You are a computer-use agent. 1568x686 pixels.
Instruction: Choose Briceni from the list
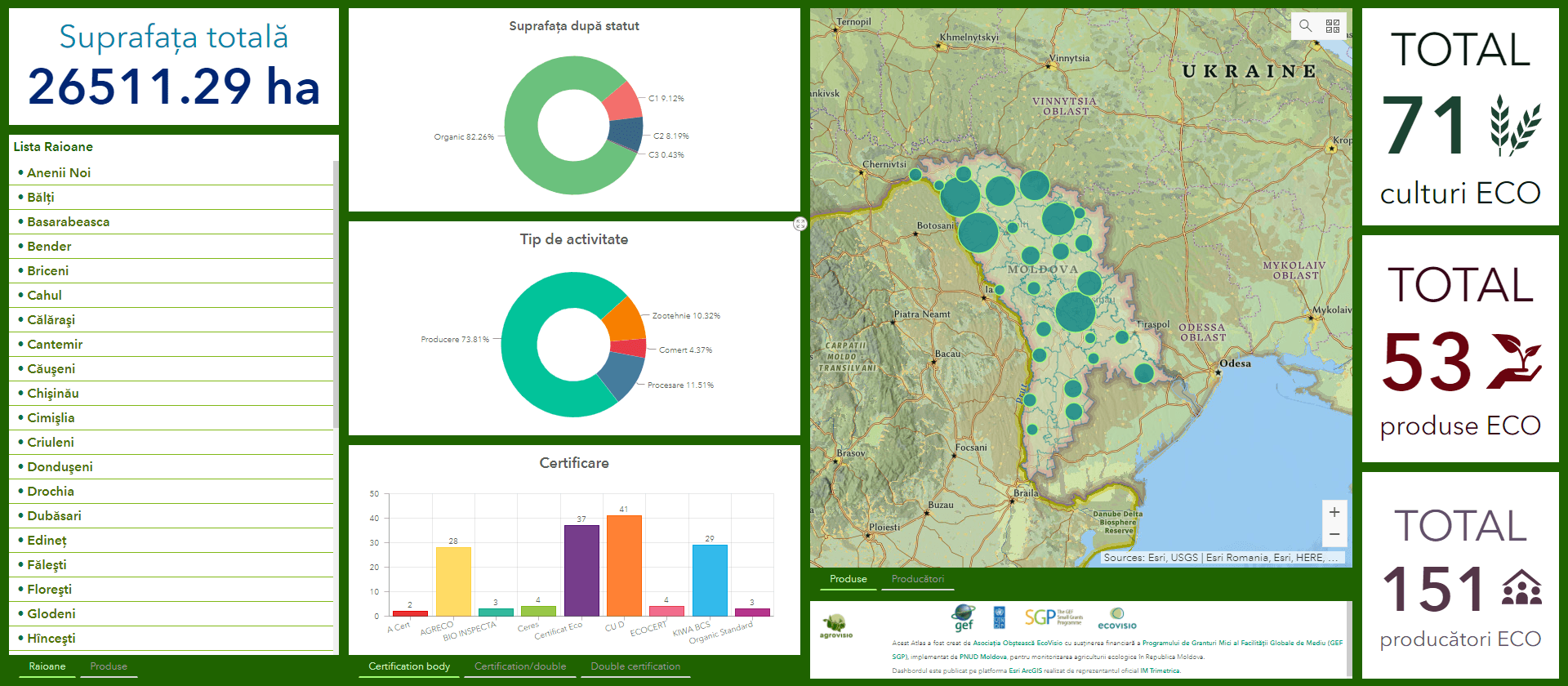point(171,271)
